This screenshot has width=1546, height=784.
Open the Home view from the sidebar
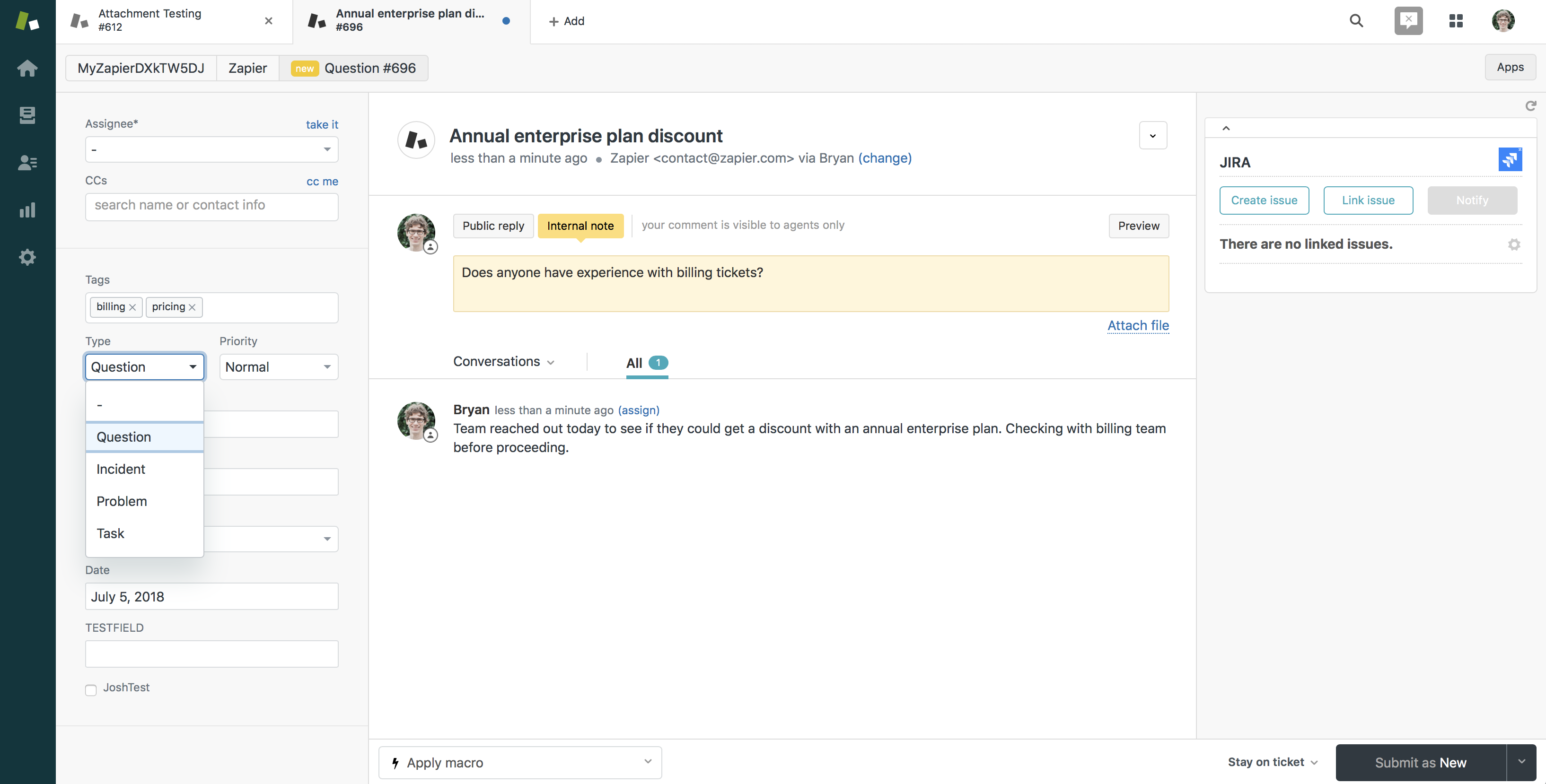tap(27, 68)
